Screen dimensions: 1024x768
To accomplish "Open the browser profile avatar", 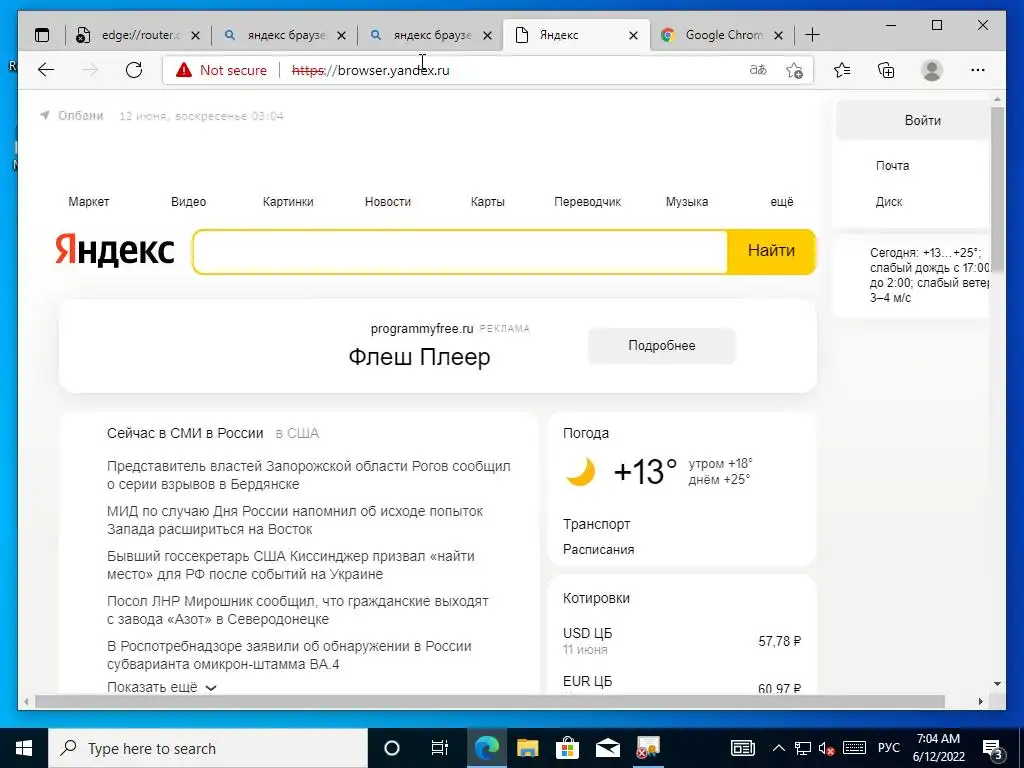I will pyautogui.click(x=932, y=70).
